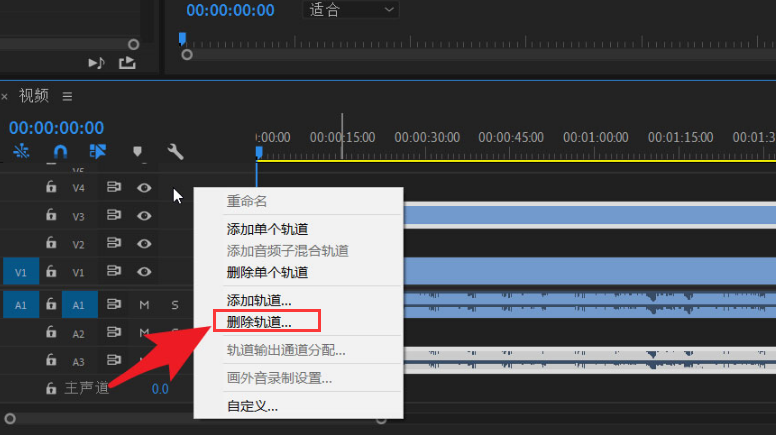Screen dimensions: 776x435
Task: Select the audio clip on track A1
Action: pyautogui.click(x=590, y=304)
